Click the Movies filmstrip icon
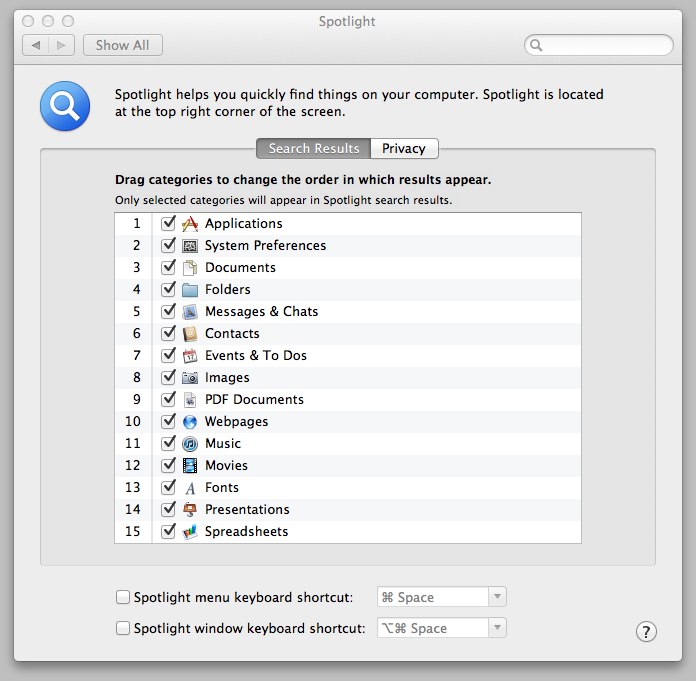Image resolution: width=696 pixels, height=681 pixels. pyautogui.click(x=190, y=466)
